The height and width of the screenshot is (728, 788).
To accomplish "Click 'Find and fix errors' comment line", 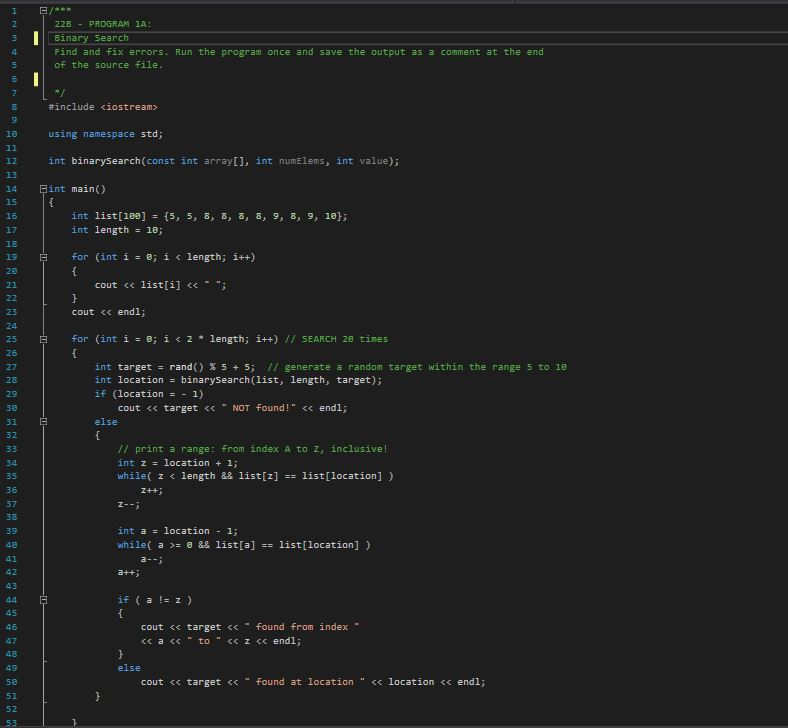I will coord(299,52).
